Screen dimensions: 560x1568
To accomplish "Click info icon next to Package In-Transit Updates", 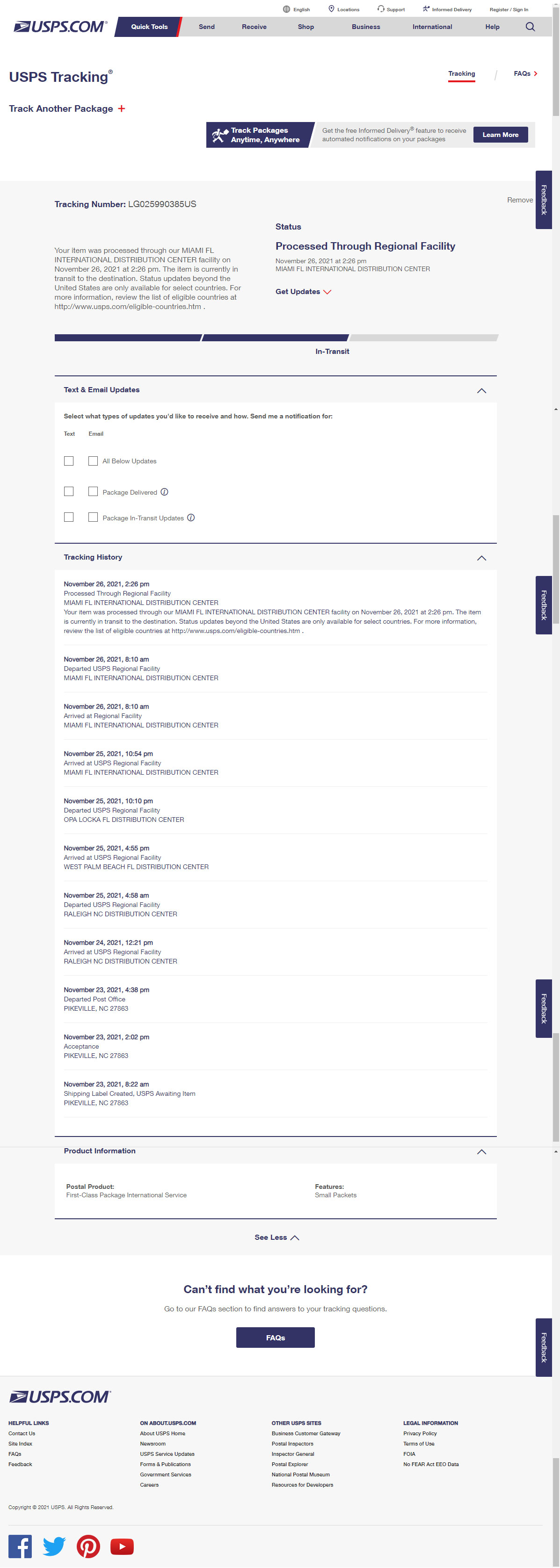I will (x=191, y=518).
